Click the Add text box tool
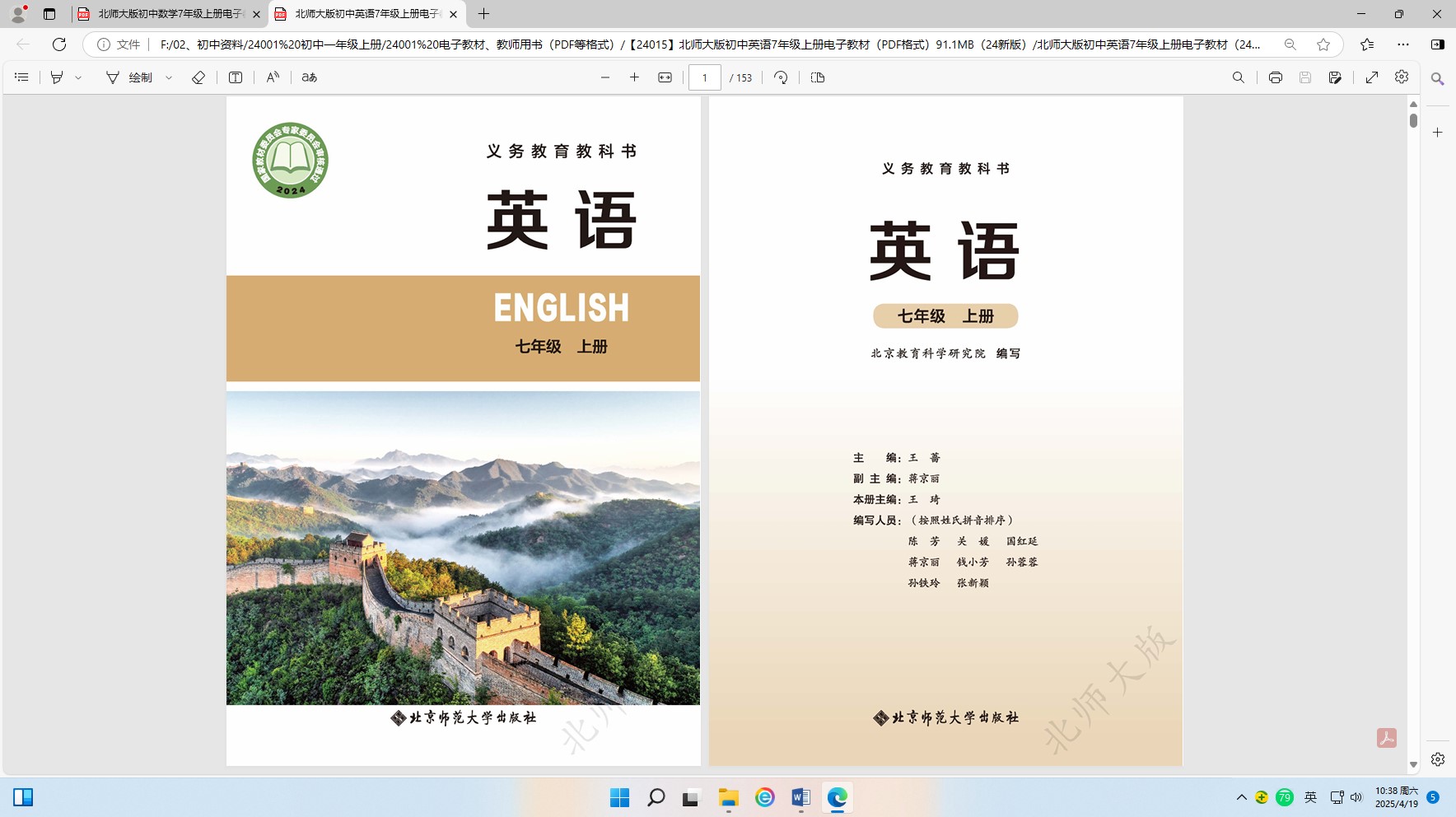1456x817 pixels. [x=236, y=77]
